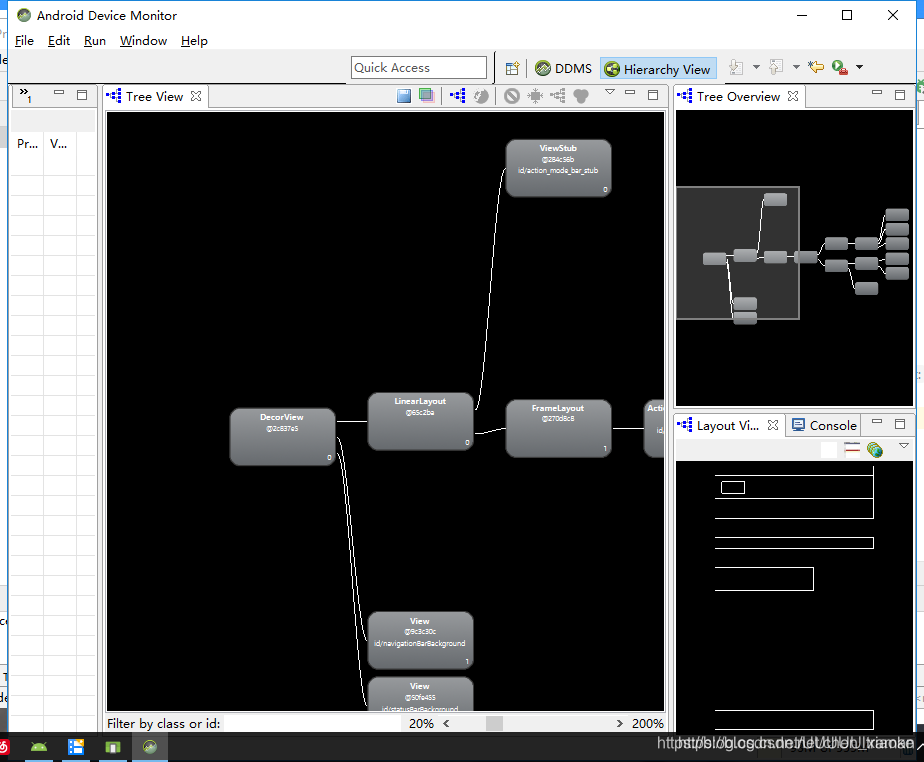Click the V... column header

coord(60,144)
